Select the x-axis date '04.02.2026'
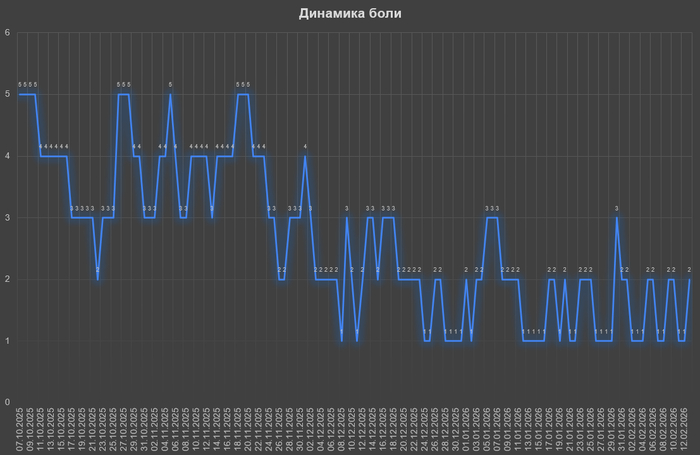Screen dimensions: 700x455 click(x=642, y=430)
